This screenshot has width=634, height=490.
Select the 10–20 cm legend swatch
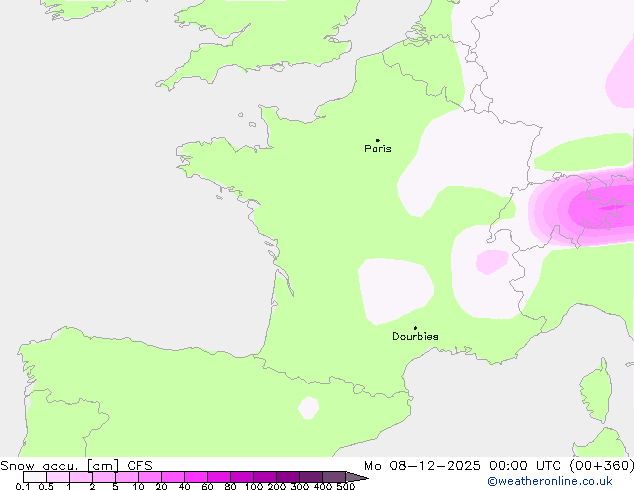(150, 477)
